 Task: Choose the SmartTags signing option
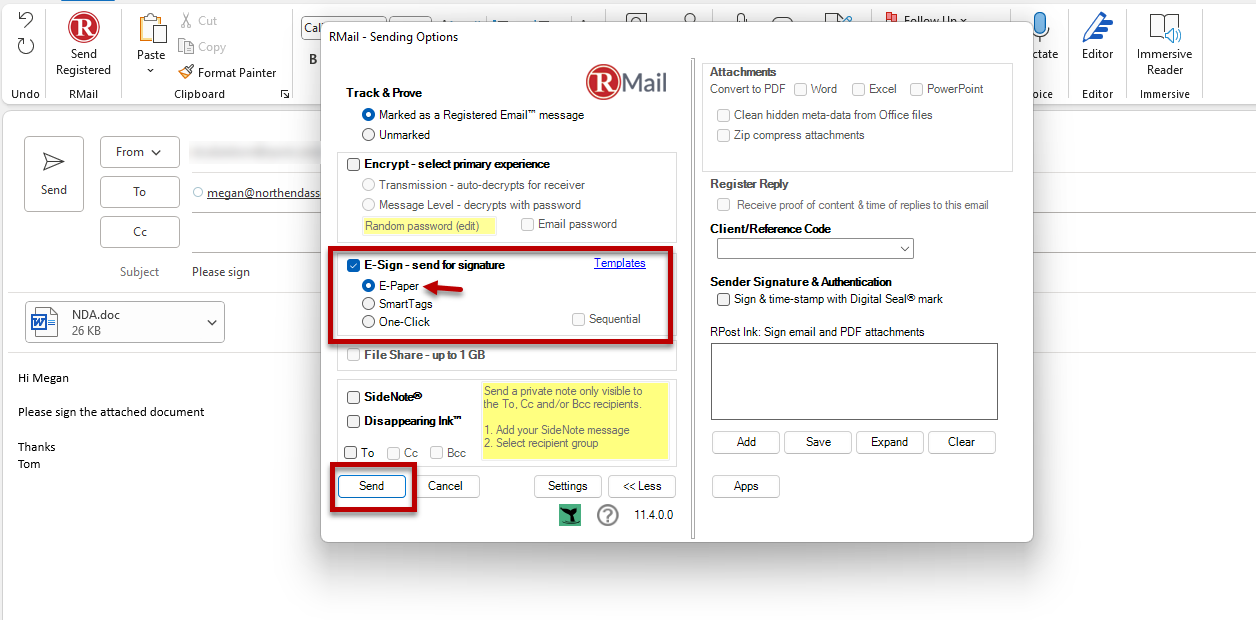tap(369, 304)
